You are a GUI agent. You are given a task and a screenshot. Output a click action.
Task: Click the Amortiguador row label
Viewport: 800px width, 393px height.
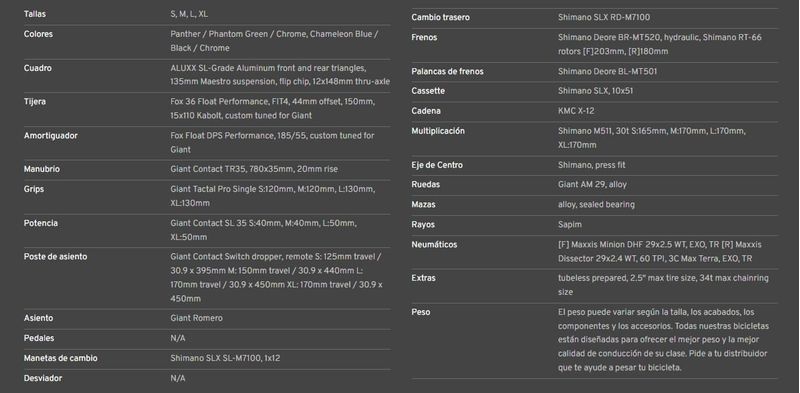click(x=49, y=136)
